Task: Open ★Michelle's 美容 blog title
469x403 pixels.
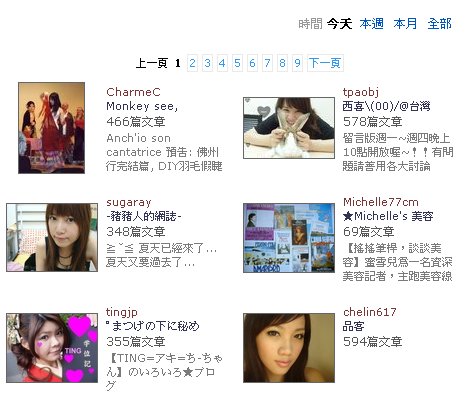Action: tap(388, 216)
